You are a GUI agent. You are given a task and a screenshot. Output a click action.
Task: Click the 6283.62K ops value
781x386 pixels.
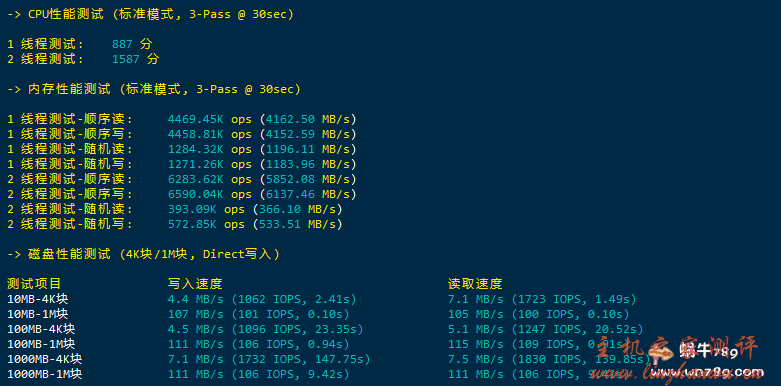(x=210, y=179)
